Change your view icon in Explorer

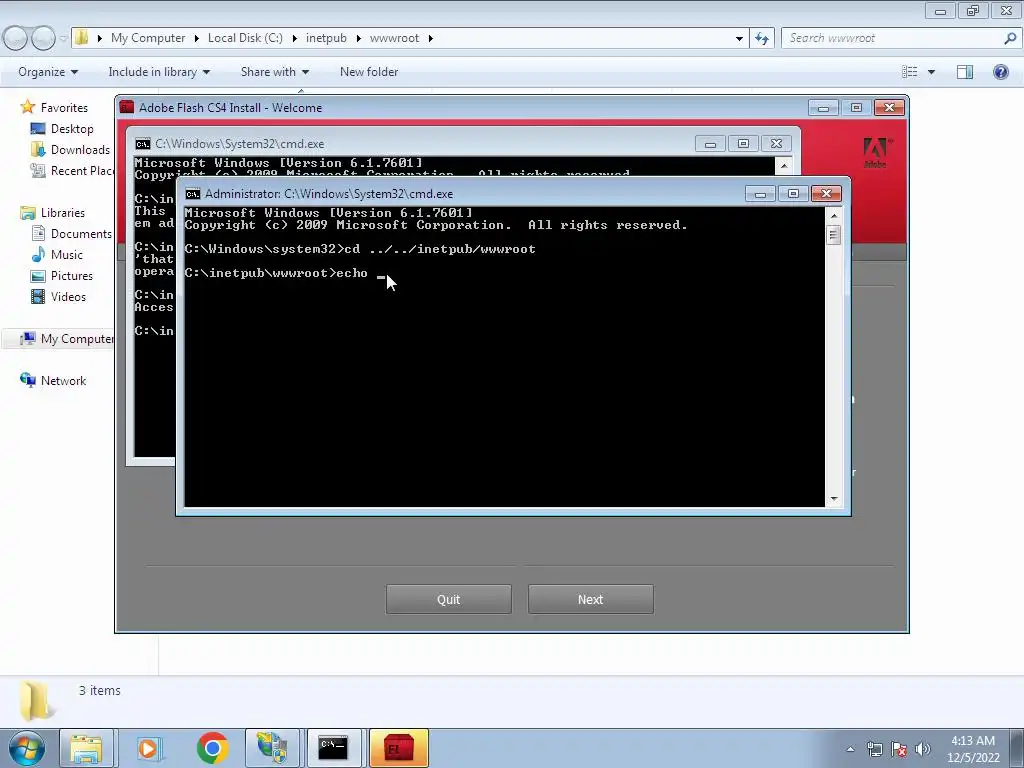[x=910, y=72]
